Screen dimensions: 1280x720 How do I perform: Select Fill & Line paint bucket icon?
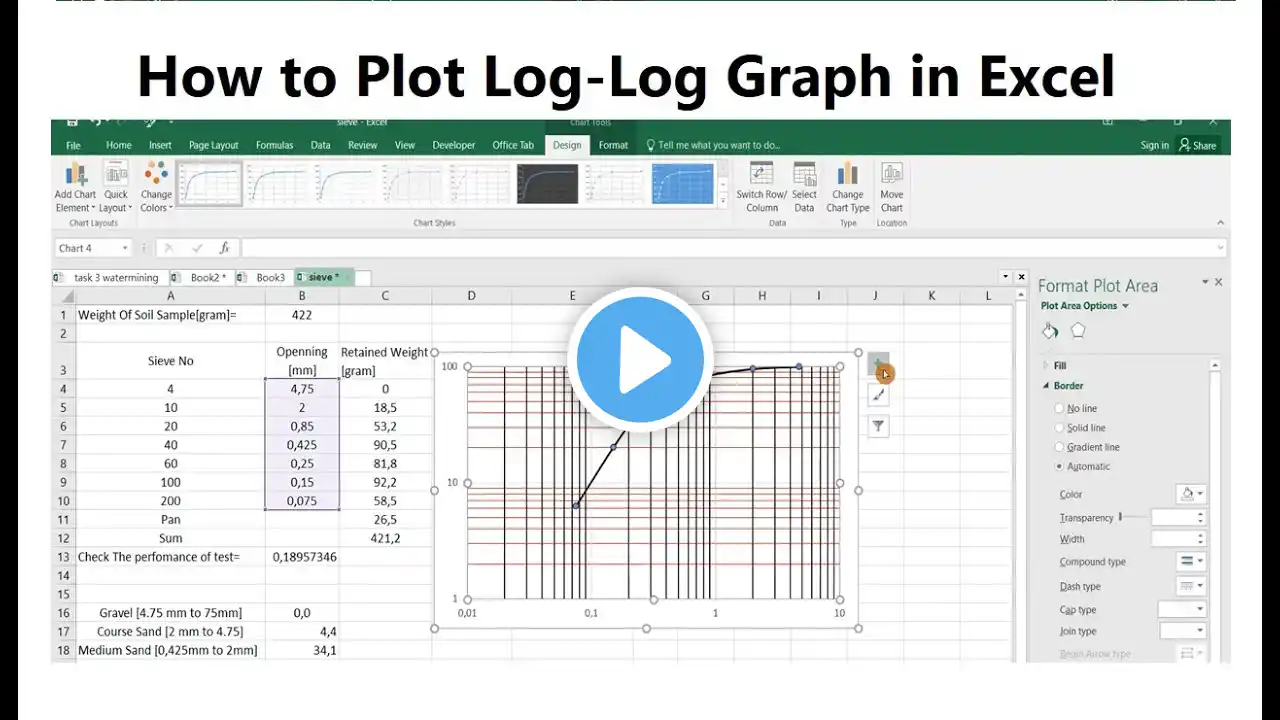coord(1050,331)
